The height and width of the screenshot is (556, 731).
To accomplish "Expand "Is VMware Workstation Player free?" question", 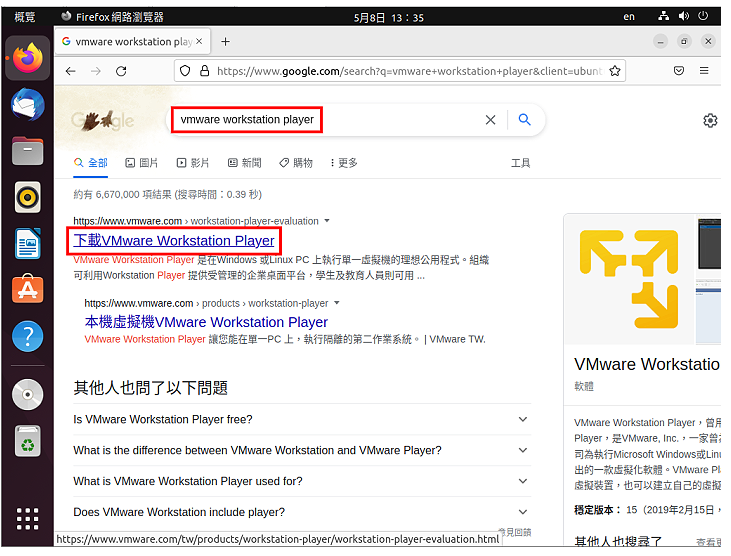I will pos(302,419).
